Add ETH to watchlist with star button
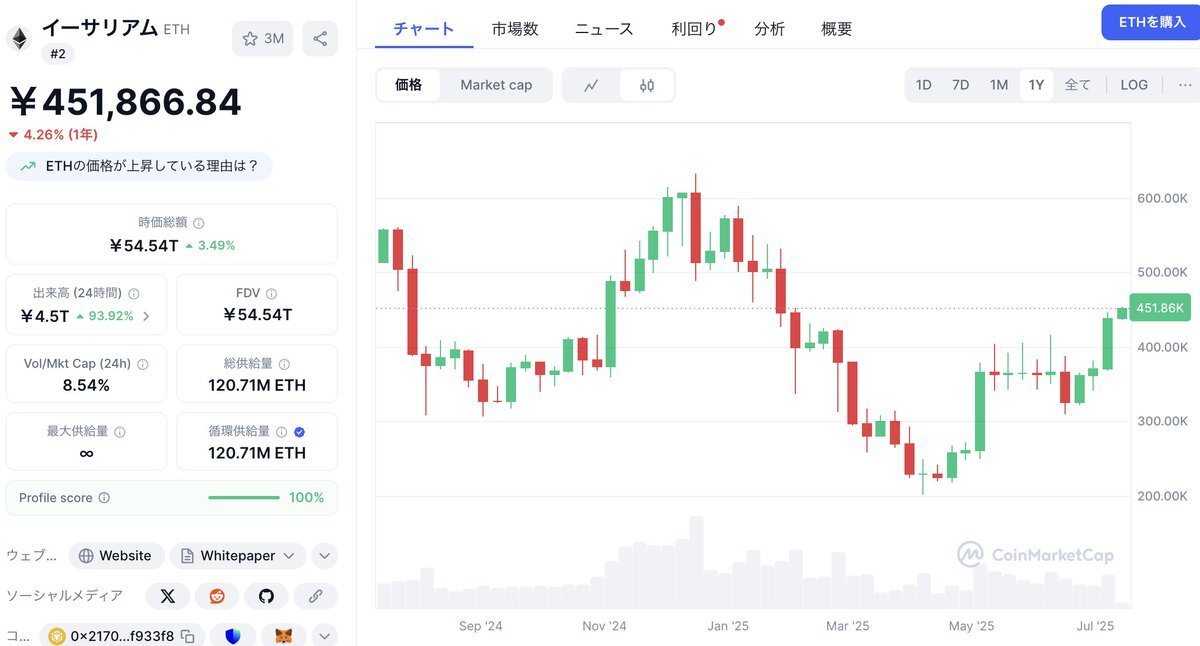1200x646 pixels. 264,39
